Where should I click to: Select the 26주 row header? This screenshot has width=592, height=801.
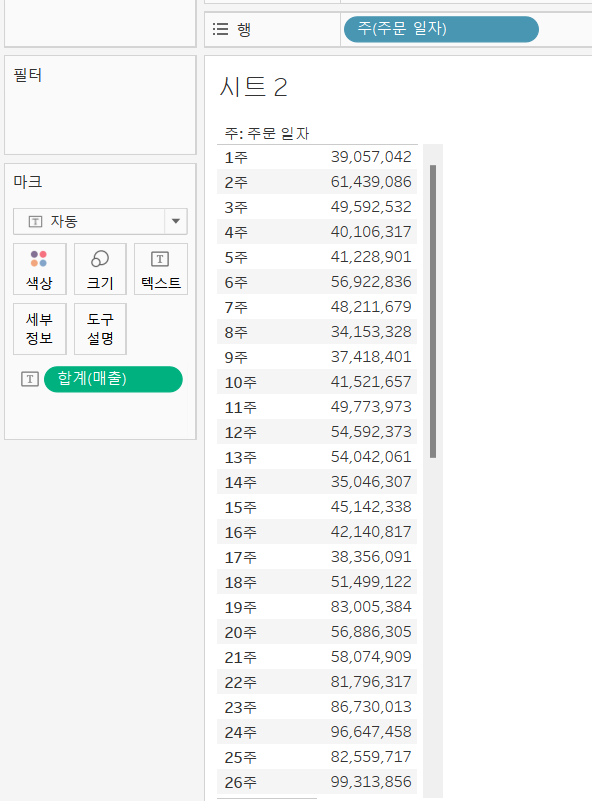(241, 782)
